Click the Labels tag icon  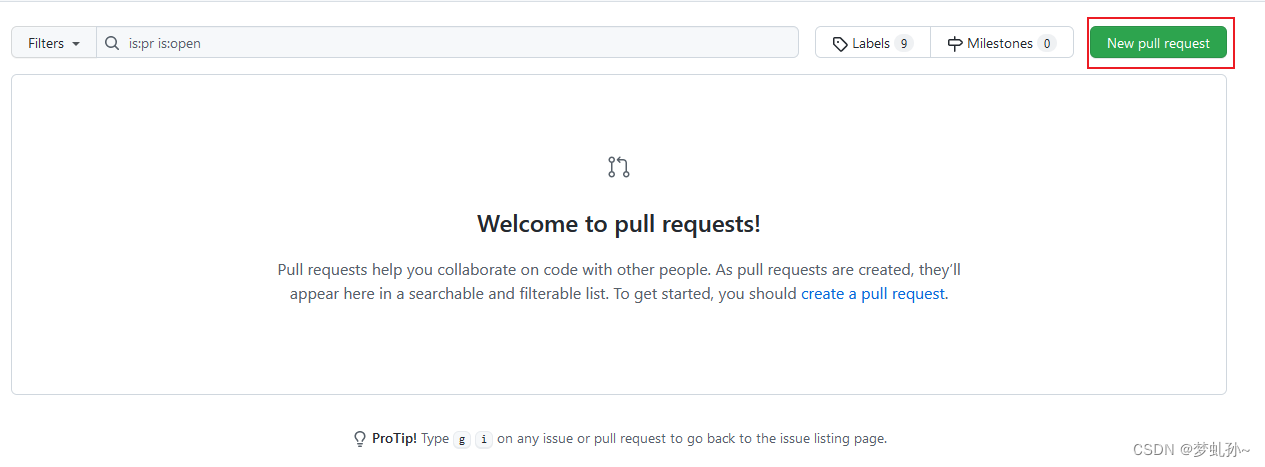(x=840, y=43)
